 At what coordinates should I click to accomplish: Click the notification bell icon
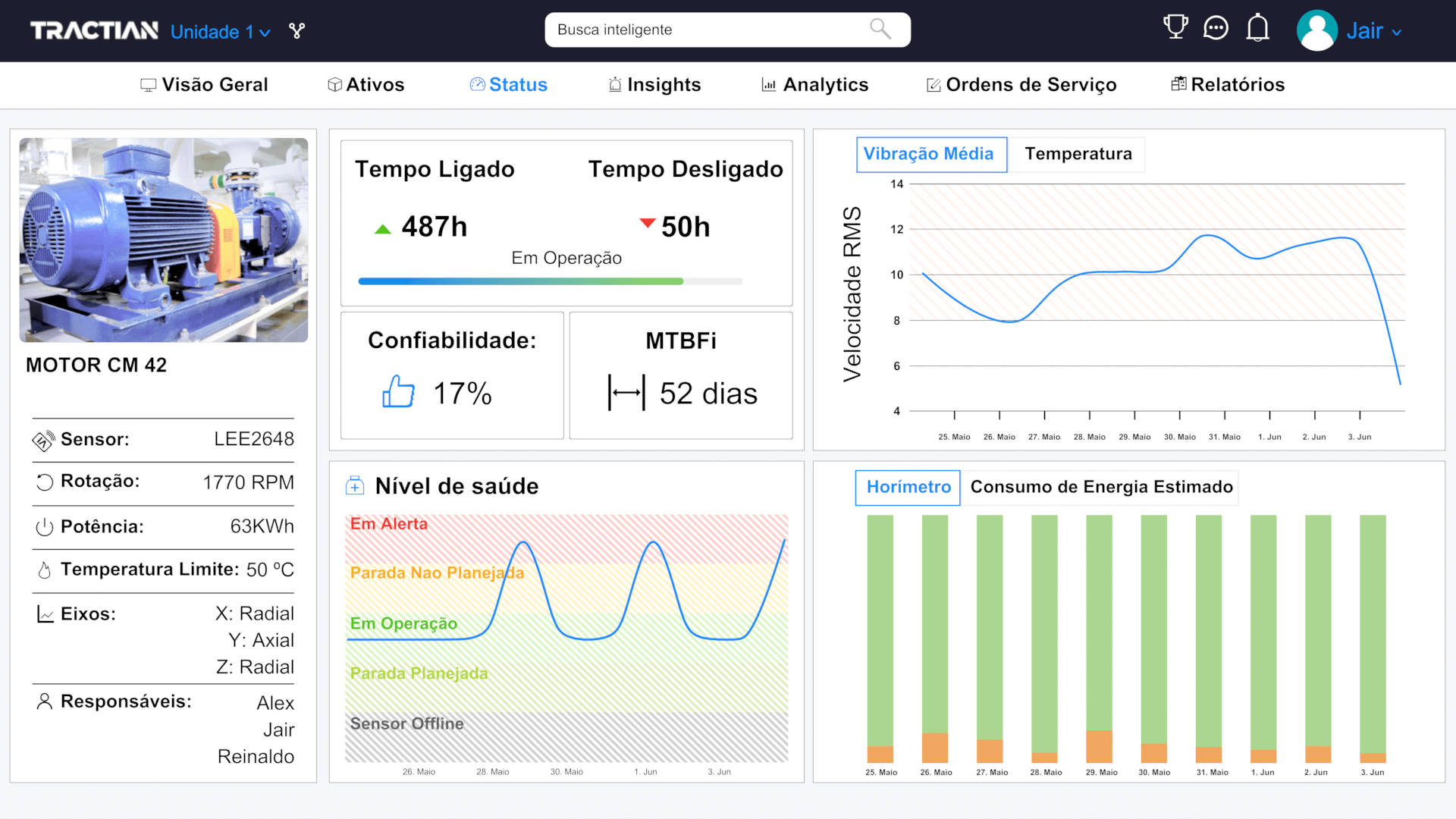pyautogui.click(x=1258, y=30)
